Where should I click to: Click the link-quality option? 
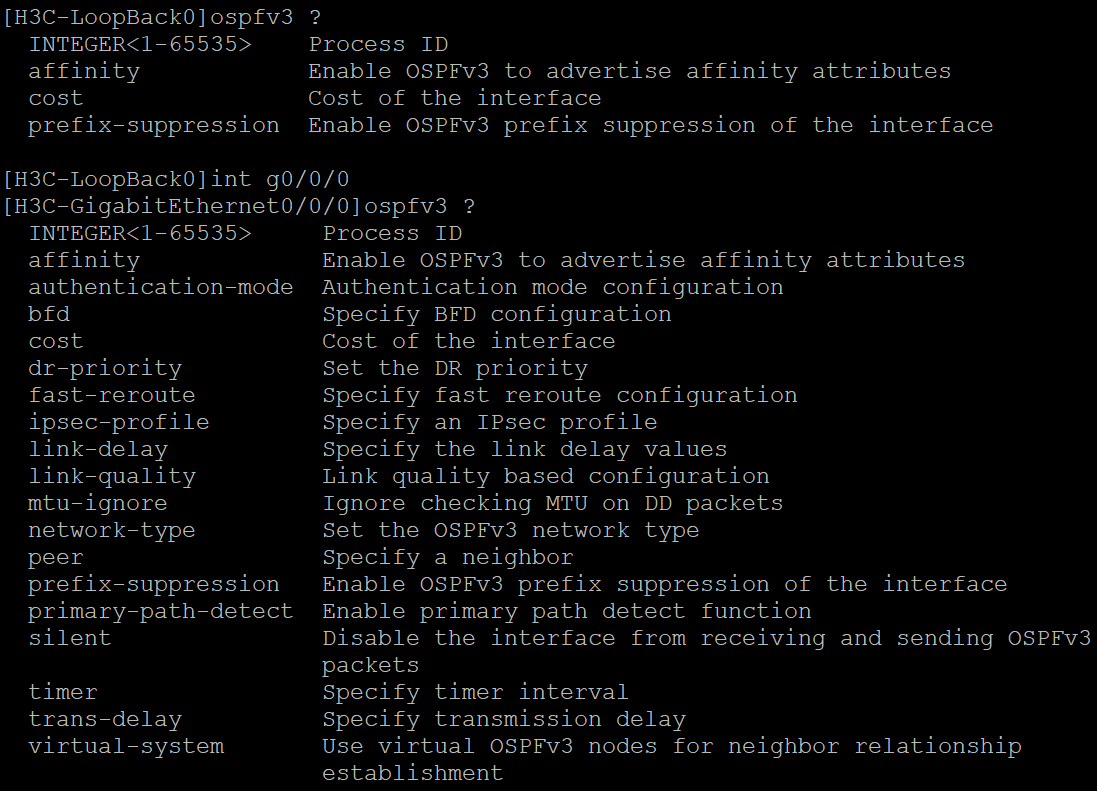tap(111, 476)
